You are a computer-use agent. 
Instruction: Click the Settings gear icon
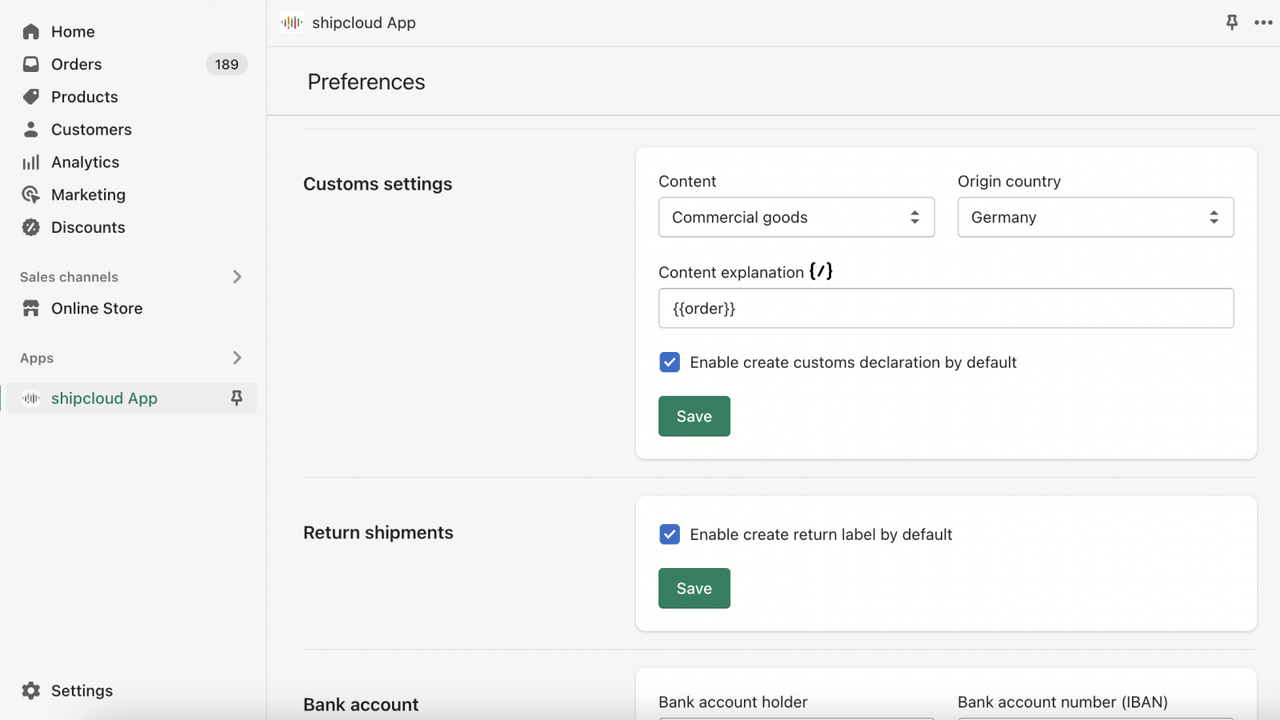point(31,691)
